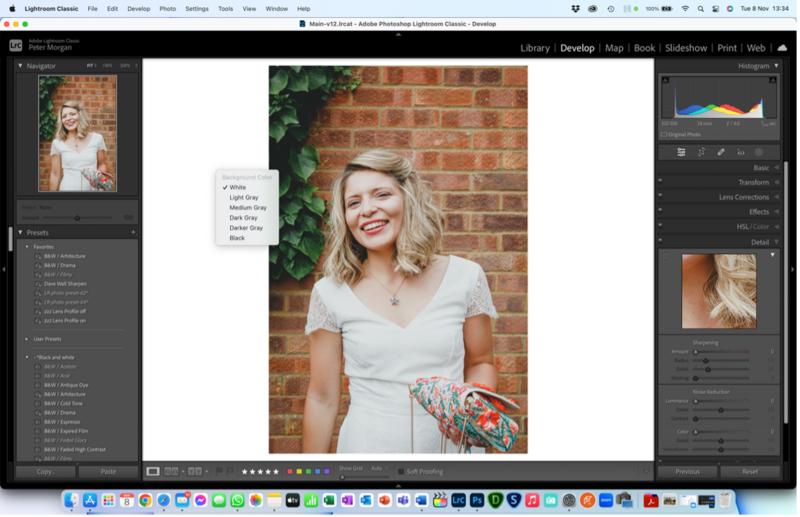Expand the Transform panel
The image size is (800, 517).
777,182
